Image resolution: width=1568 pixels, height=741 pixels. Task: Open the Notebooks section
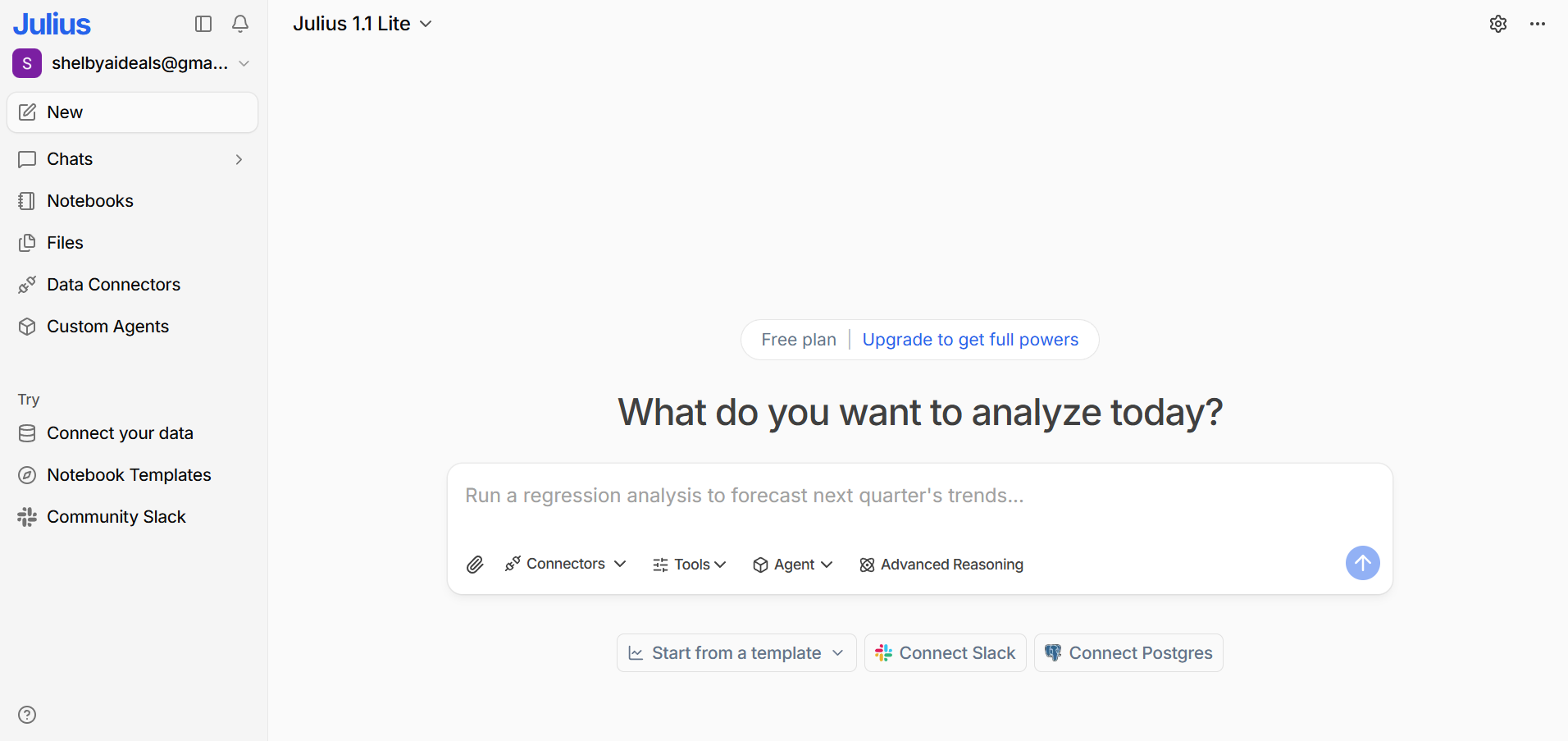pos(89,200)
